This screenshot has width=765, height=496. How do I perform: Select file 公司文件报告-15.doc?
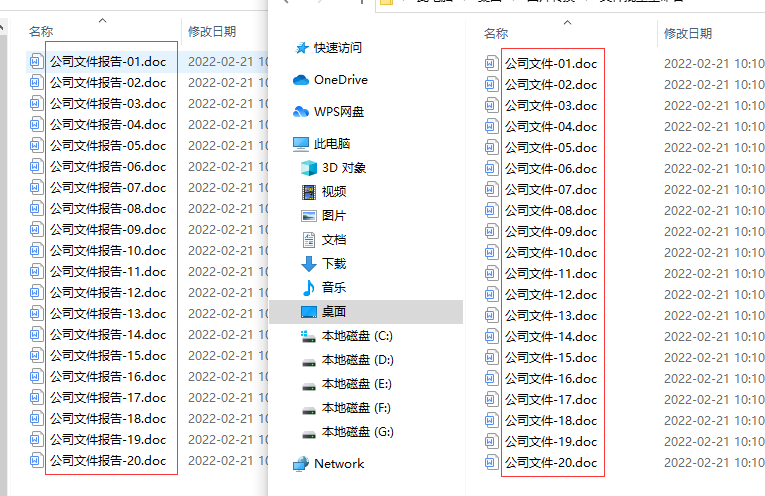point(108,356)
